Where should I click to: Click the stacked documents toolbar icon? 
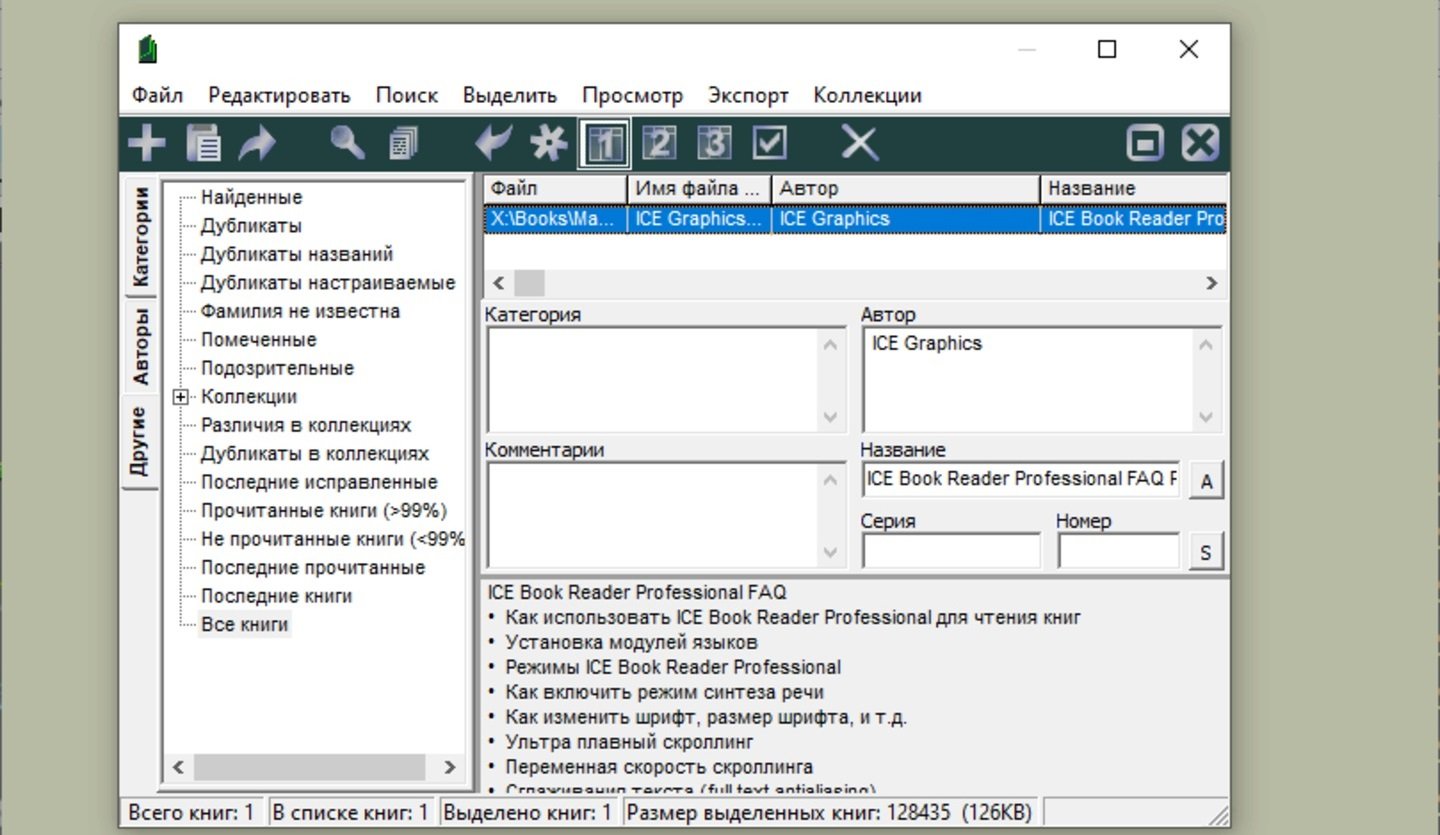tap(403, 144)
